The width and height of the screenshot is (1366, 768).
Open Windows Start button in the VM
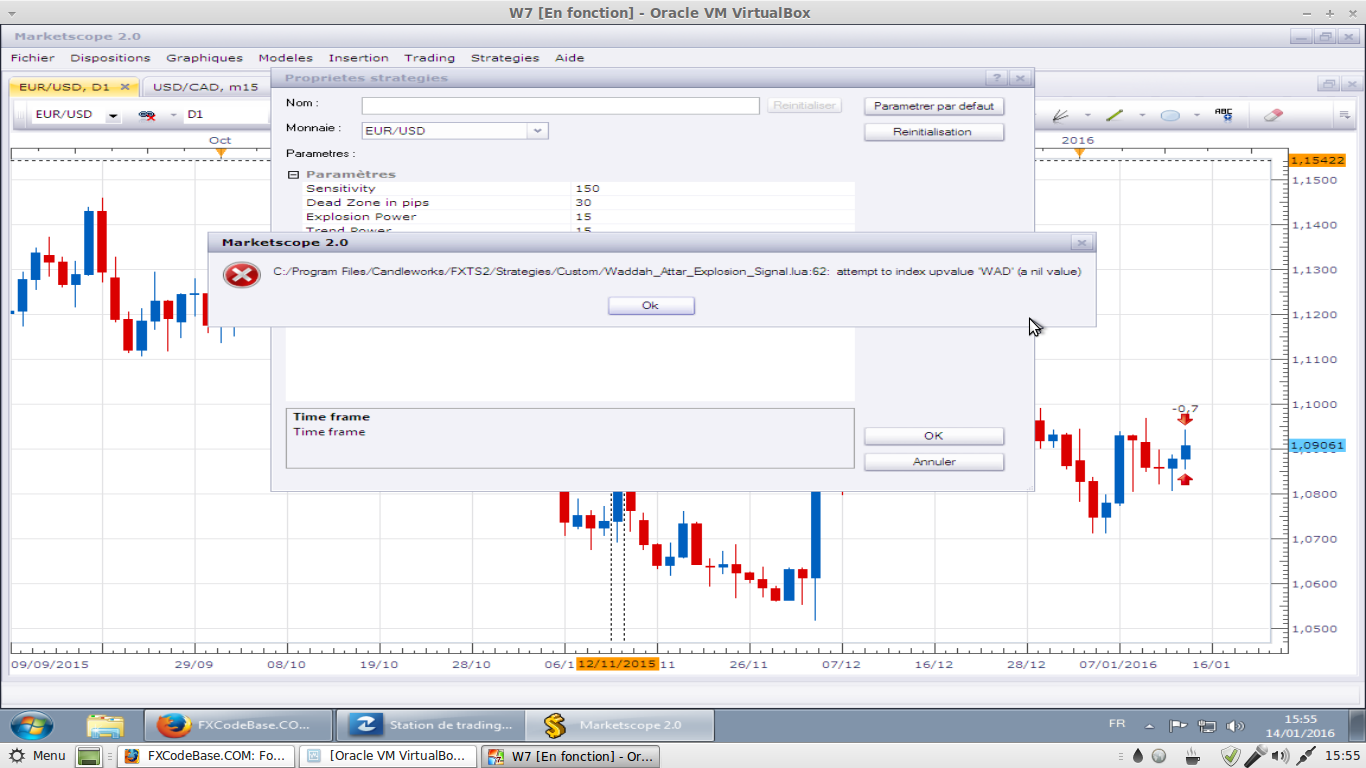click(x=31, y=725)
